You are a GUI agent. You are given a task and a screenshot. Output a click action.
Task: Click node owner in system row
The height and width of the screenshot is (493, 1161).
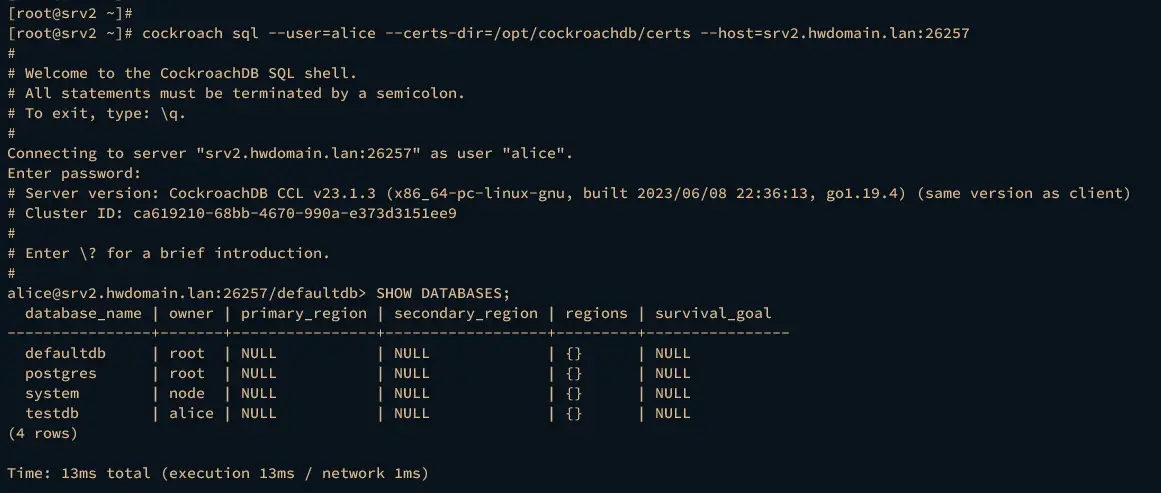[x=187, y=393]
